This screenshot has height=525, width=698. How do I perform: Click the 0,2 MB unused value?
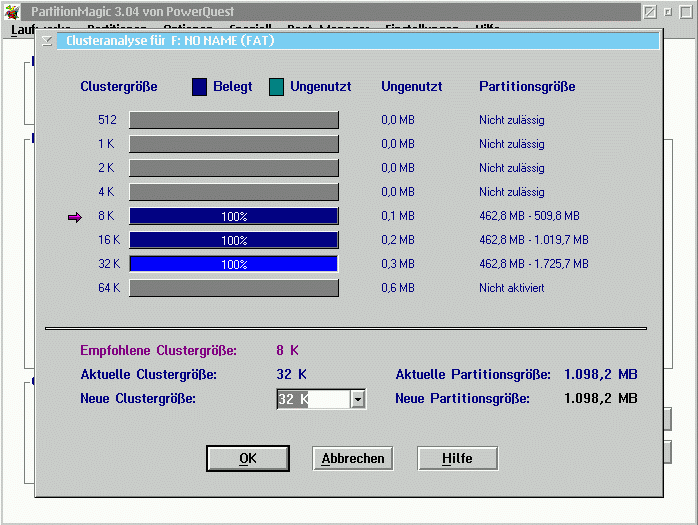click(x=398, y=240)
